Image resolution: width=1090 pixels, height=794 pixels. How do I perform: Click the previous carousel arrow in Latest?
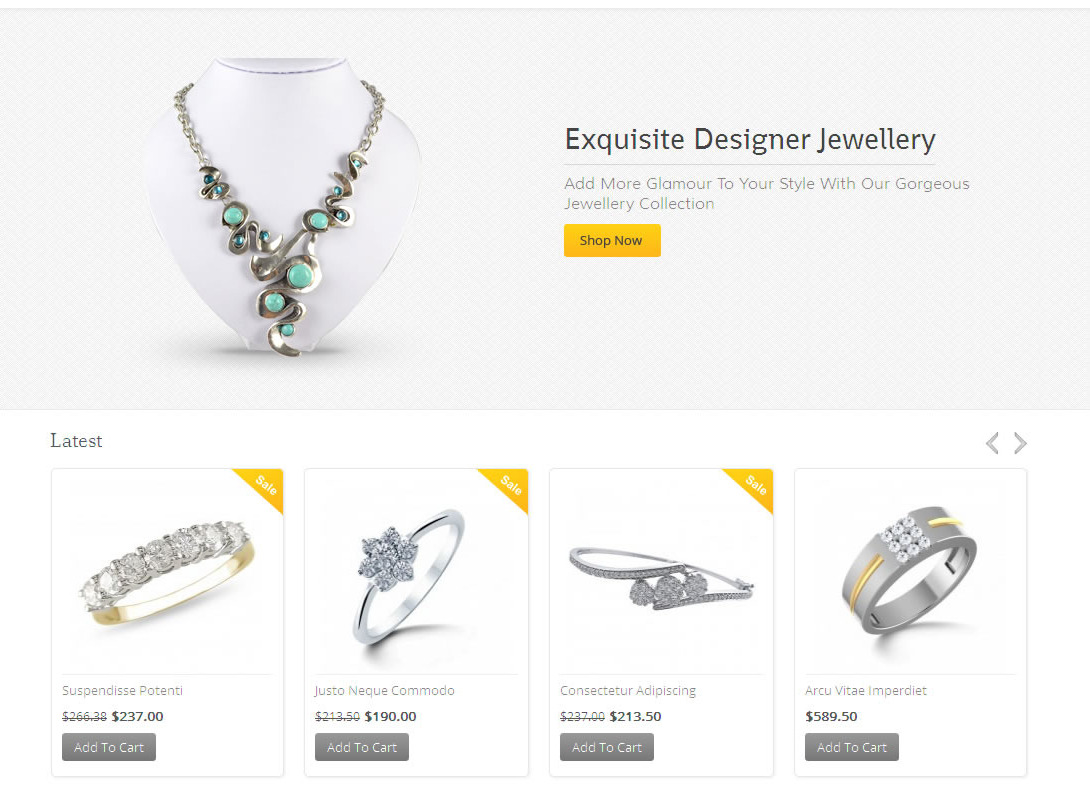click(x=993, y=443)
